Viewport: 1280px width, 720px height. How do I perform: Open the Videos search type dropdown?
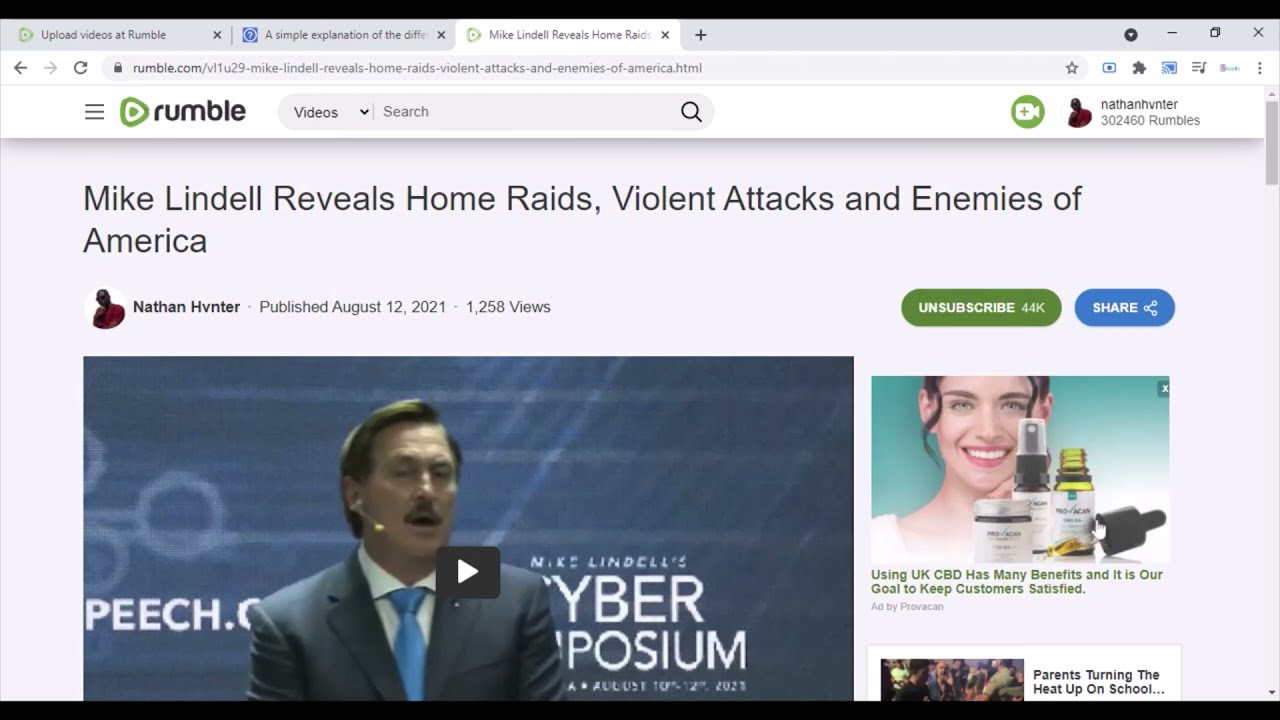tap(330, 112)
